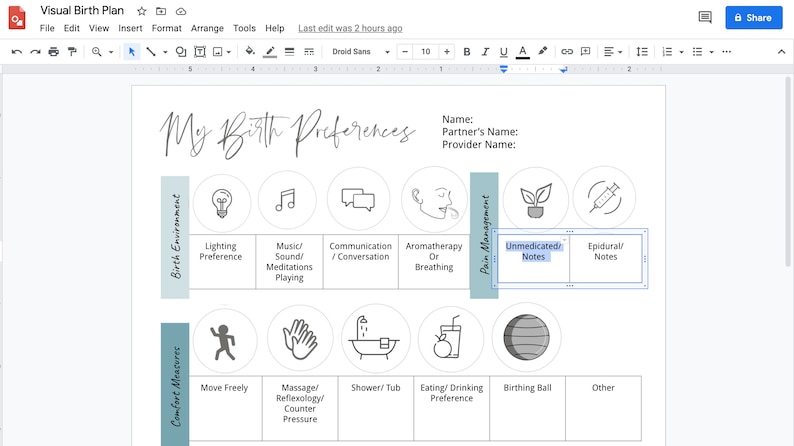Select the birthing ball image
The height and width of the screenshot is (446, 794).
click(x=527, y=337)
